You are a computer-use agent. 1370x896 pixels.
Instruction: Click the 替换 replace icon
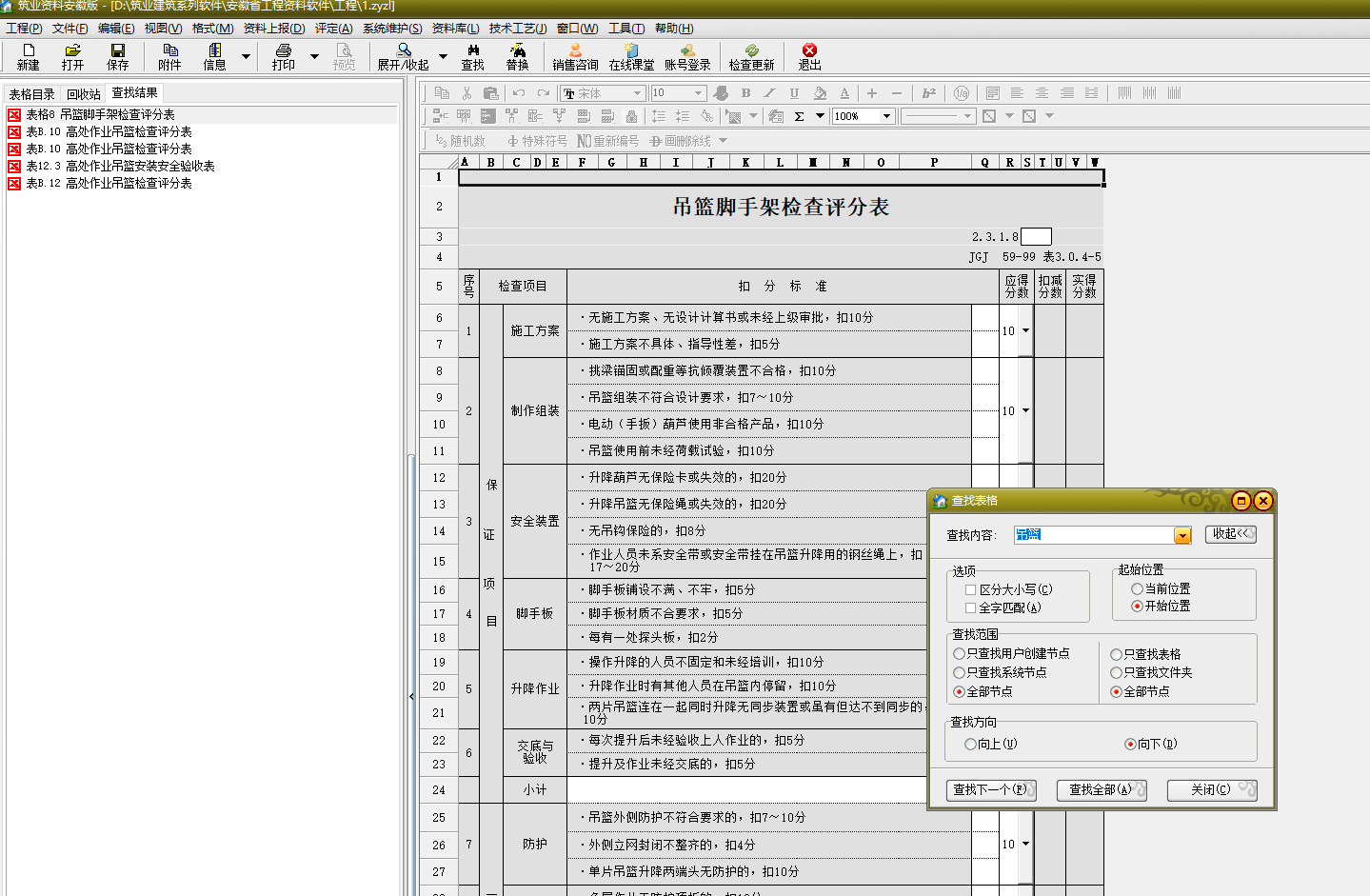[517, 57]
